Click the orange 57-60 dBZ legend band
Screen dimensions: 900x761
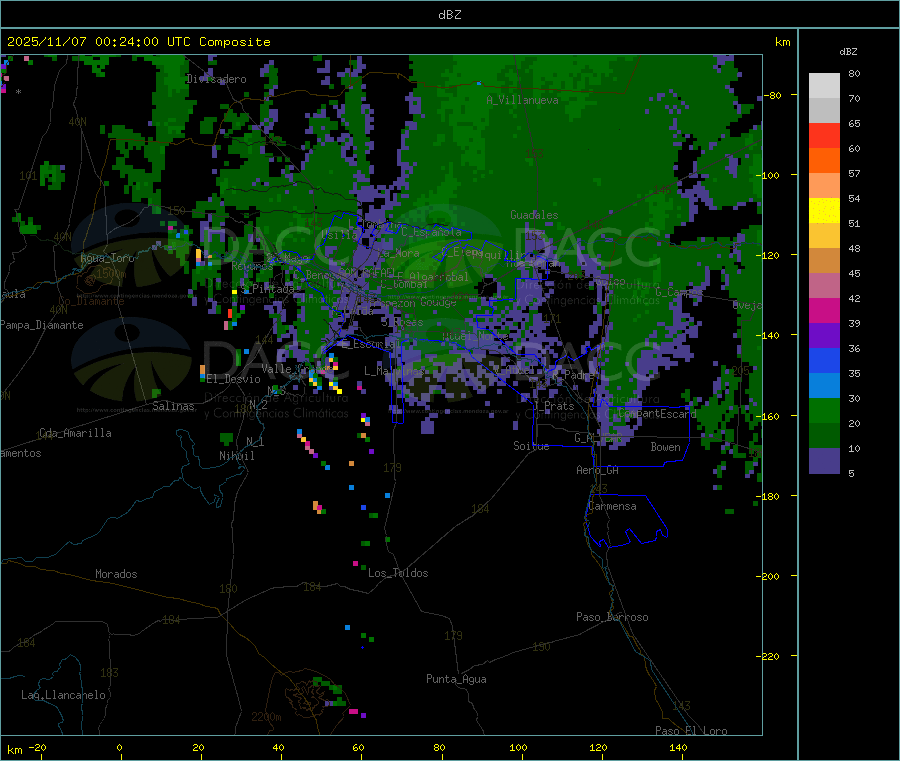824,161
